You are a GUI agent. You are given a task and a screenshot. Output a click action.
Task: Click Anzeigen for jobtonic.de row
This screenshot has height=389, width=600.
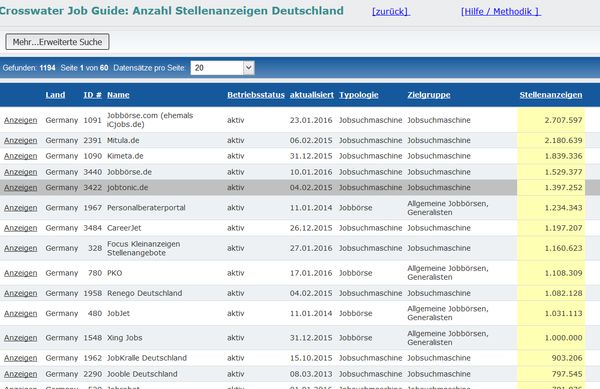click(21, 188)
